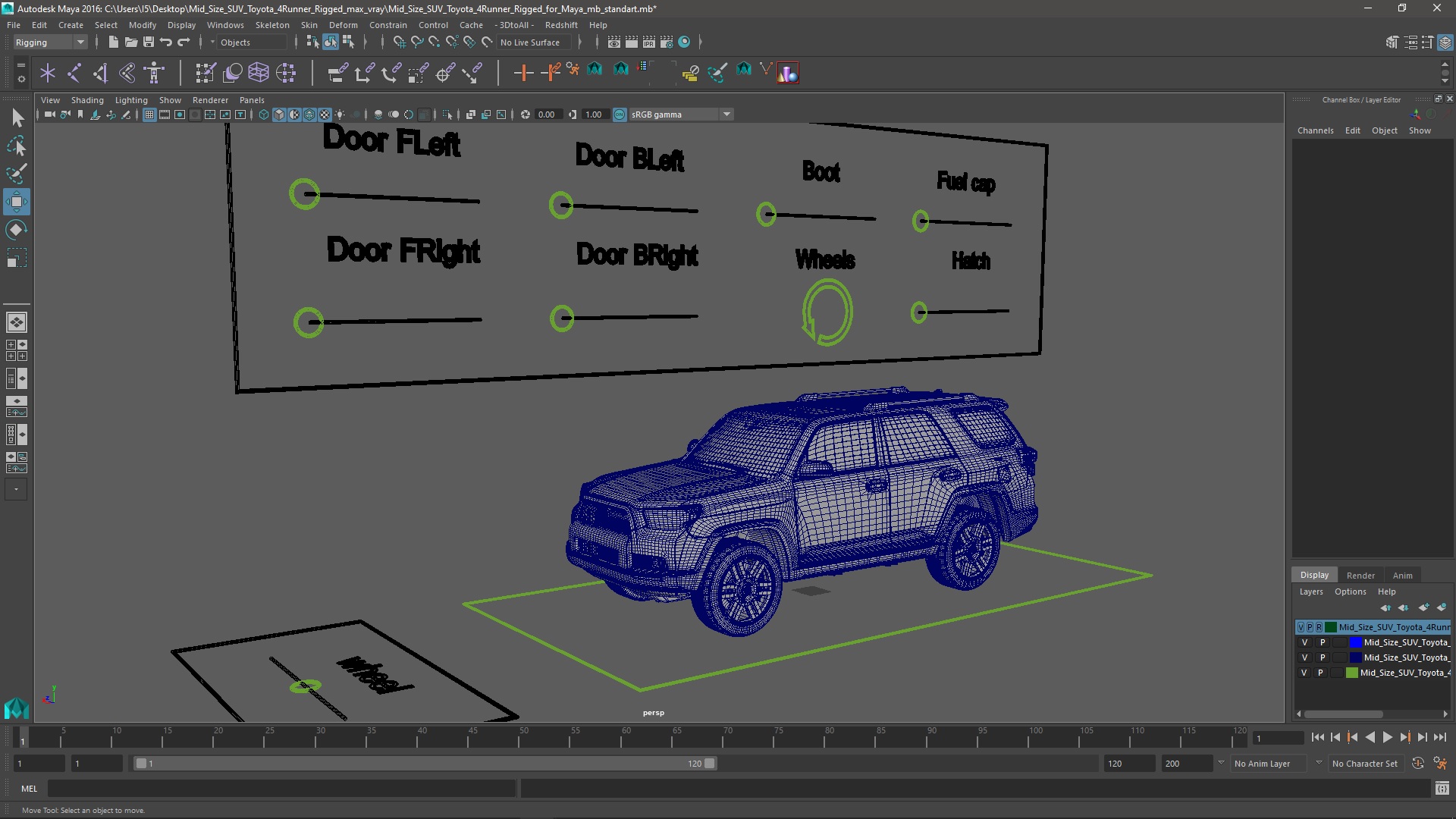Image resolution: width=1456 pixels, height=819 pixels.
Task: Choose the Select tool arrow in toolbox
Action: coord(17,118)
